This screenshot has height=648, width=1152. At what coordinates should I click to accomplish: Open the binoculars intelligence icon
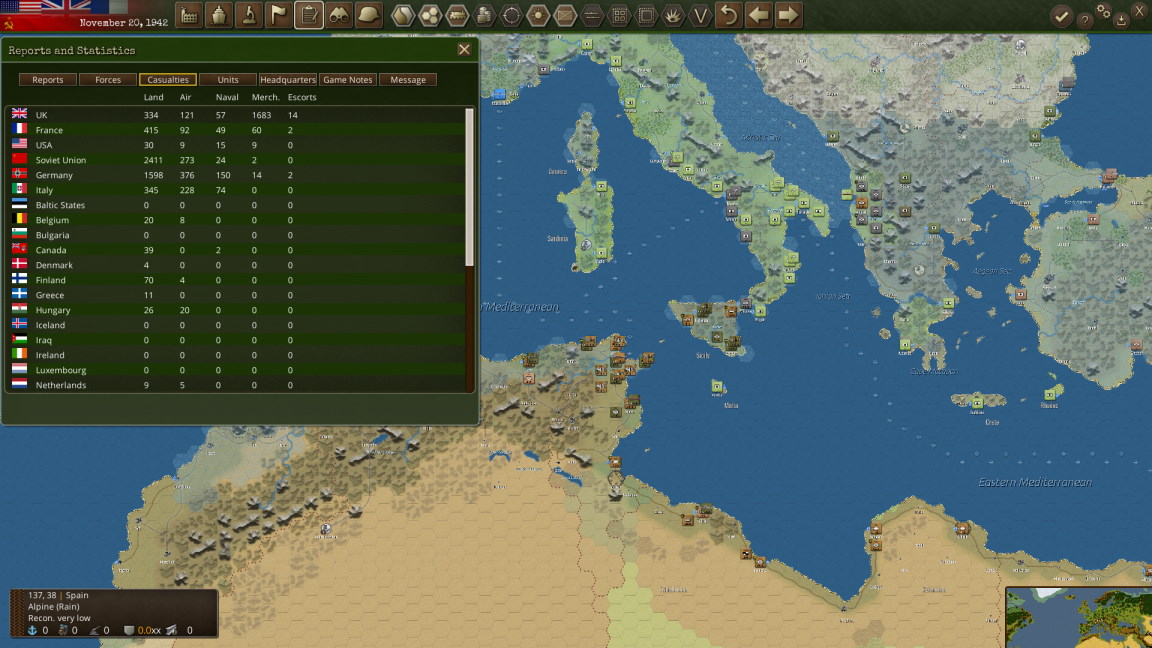(x=339, y=15)
